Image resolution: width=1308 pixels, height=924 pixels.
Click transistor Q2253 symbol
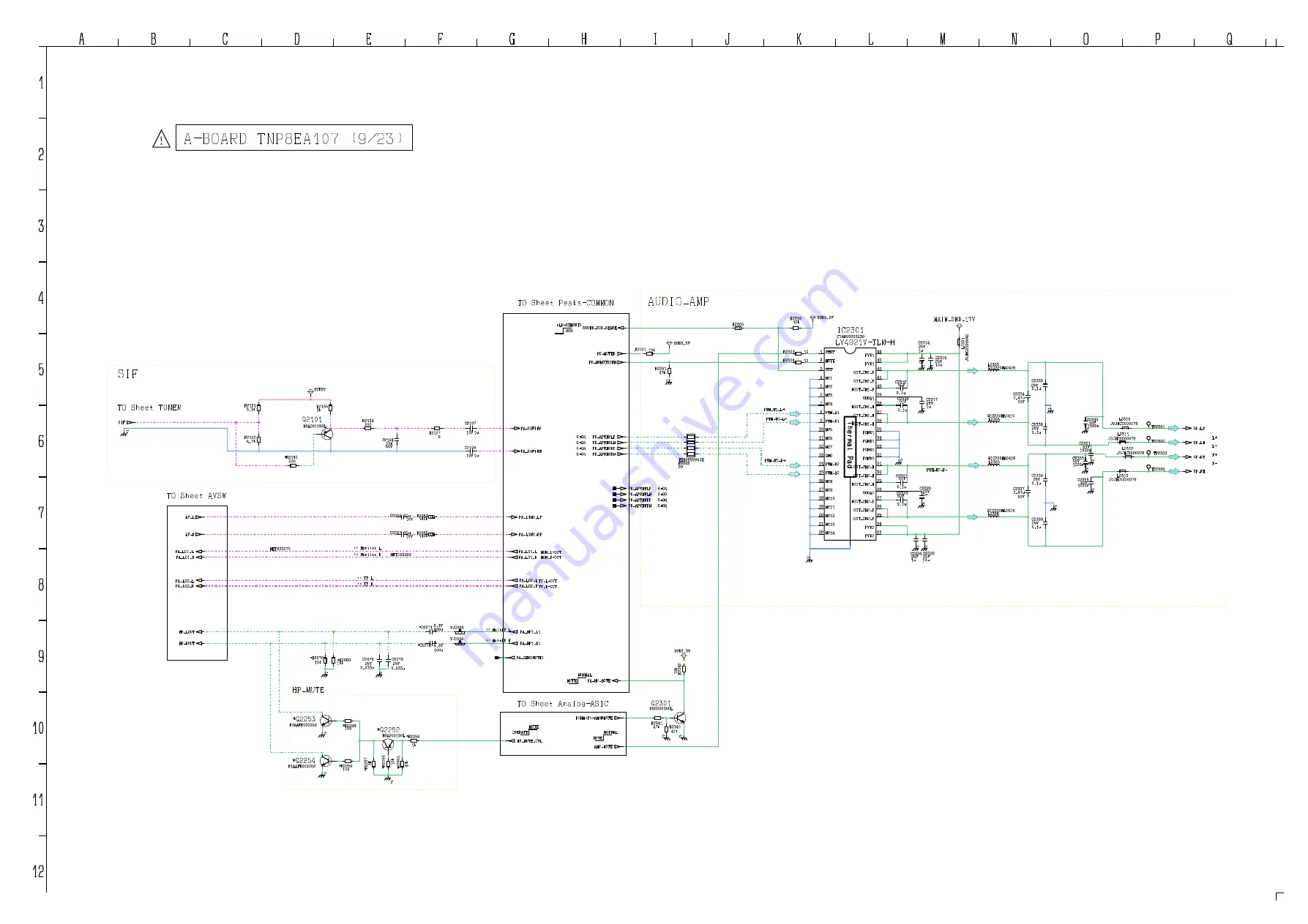(x=325, y=721)
